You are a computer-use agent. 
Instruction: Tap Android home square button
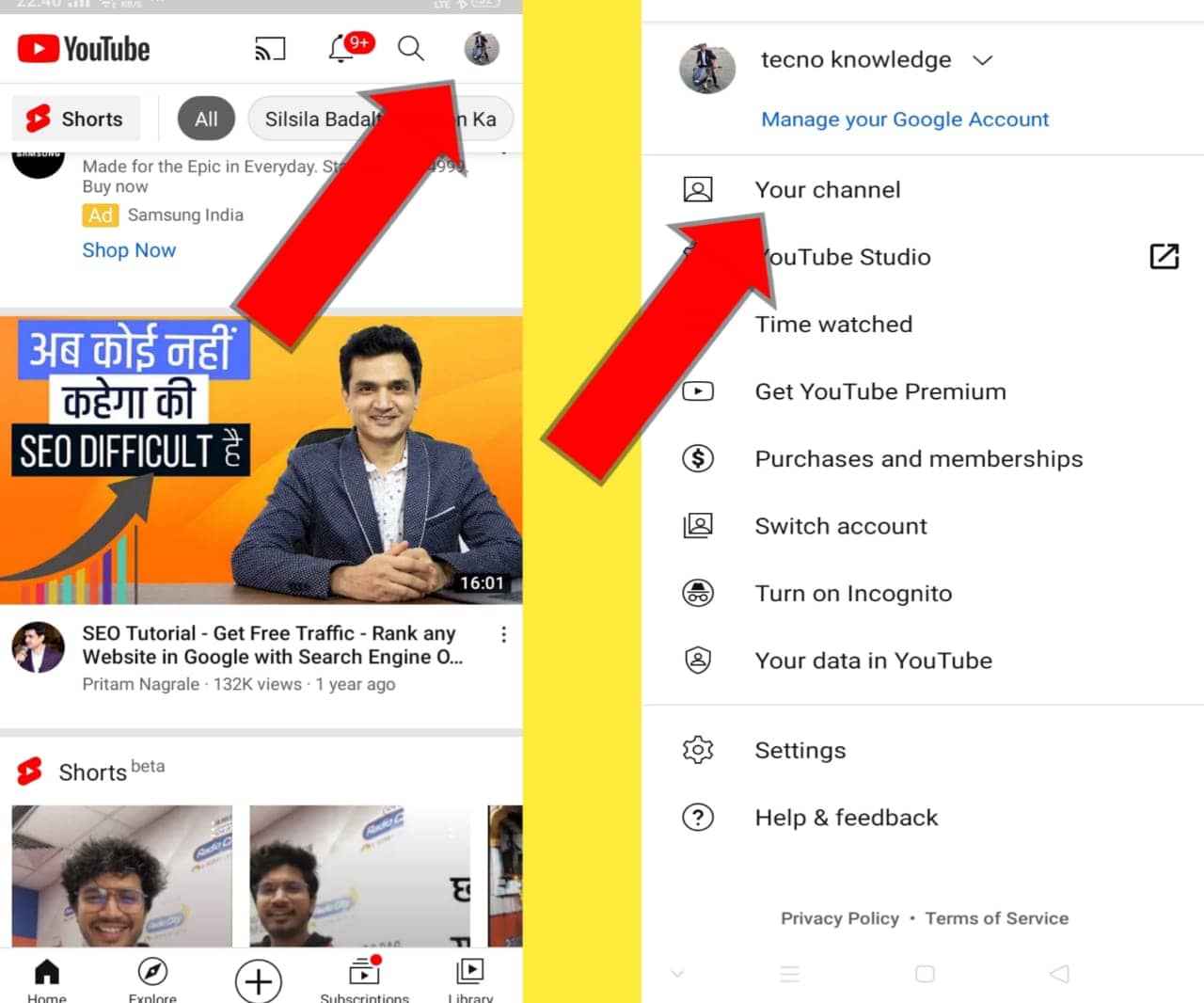pyautogui.click(x=926, y=974)
